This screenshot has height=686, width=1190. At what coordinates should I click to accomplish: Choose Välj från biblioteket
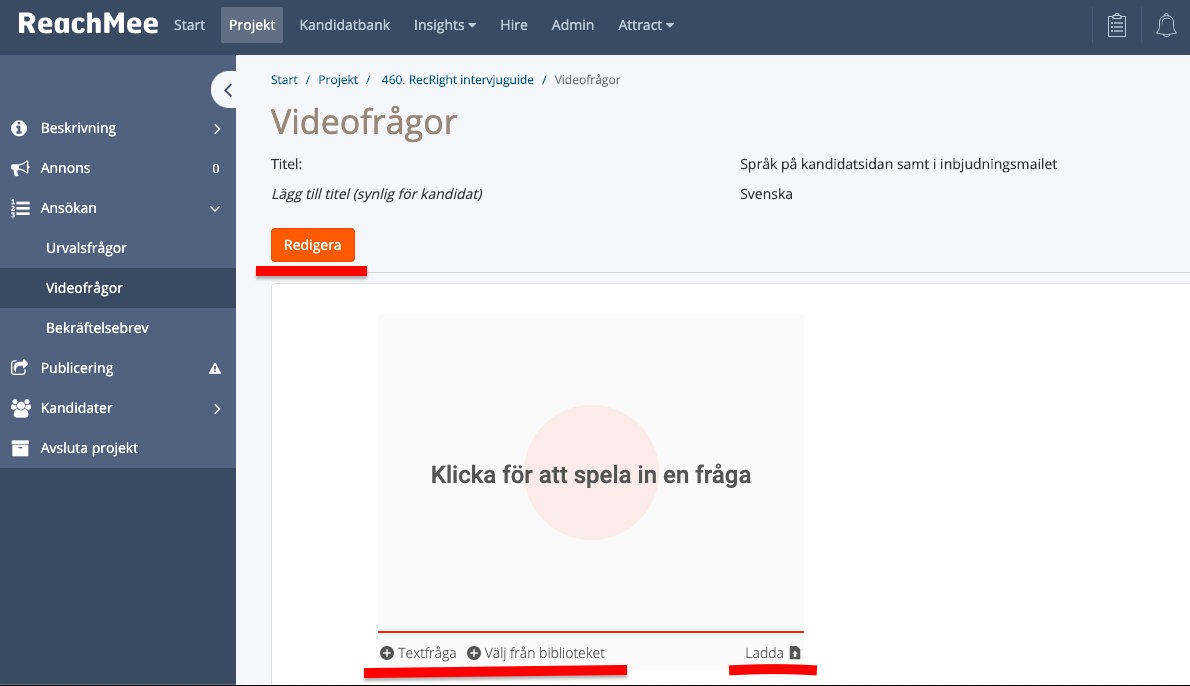(536, 653)
